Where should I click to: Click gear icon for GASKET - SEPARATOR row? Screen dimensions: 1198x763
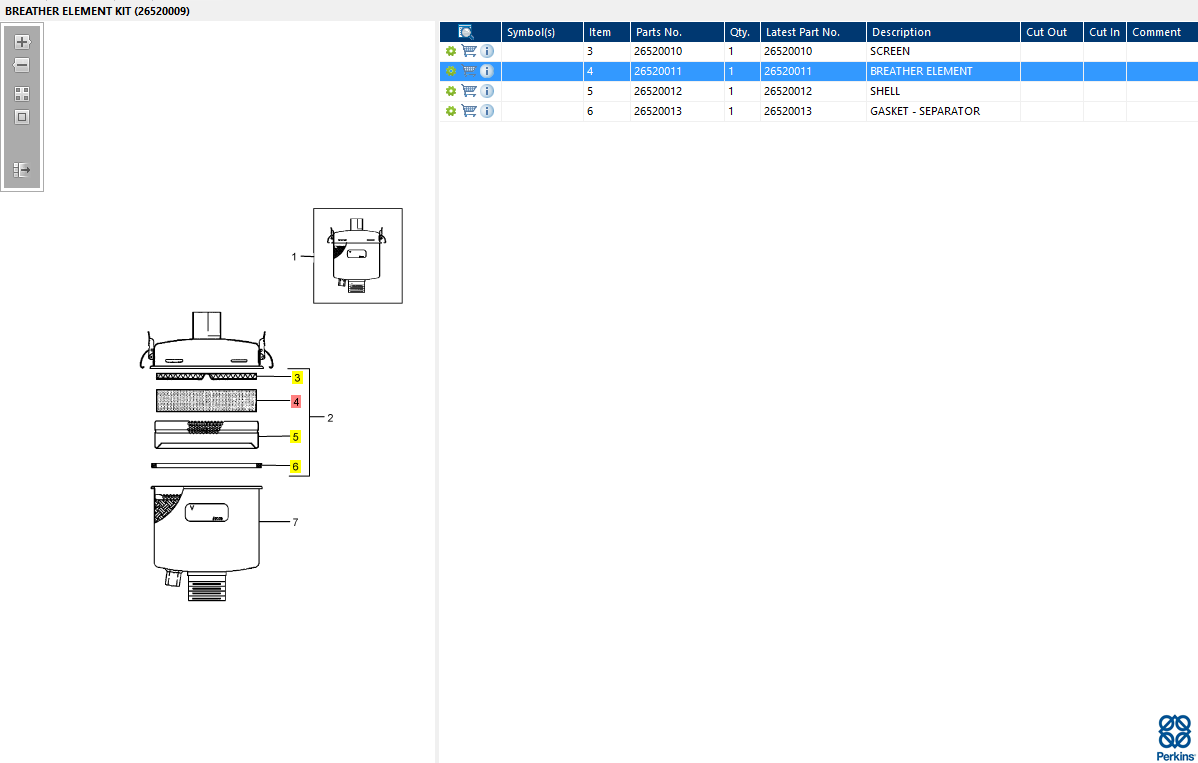[x=451, y=111]
